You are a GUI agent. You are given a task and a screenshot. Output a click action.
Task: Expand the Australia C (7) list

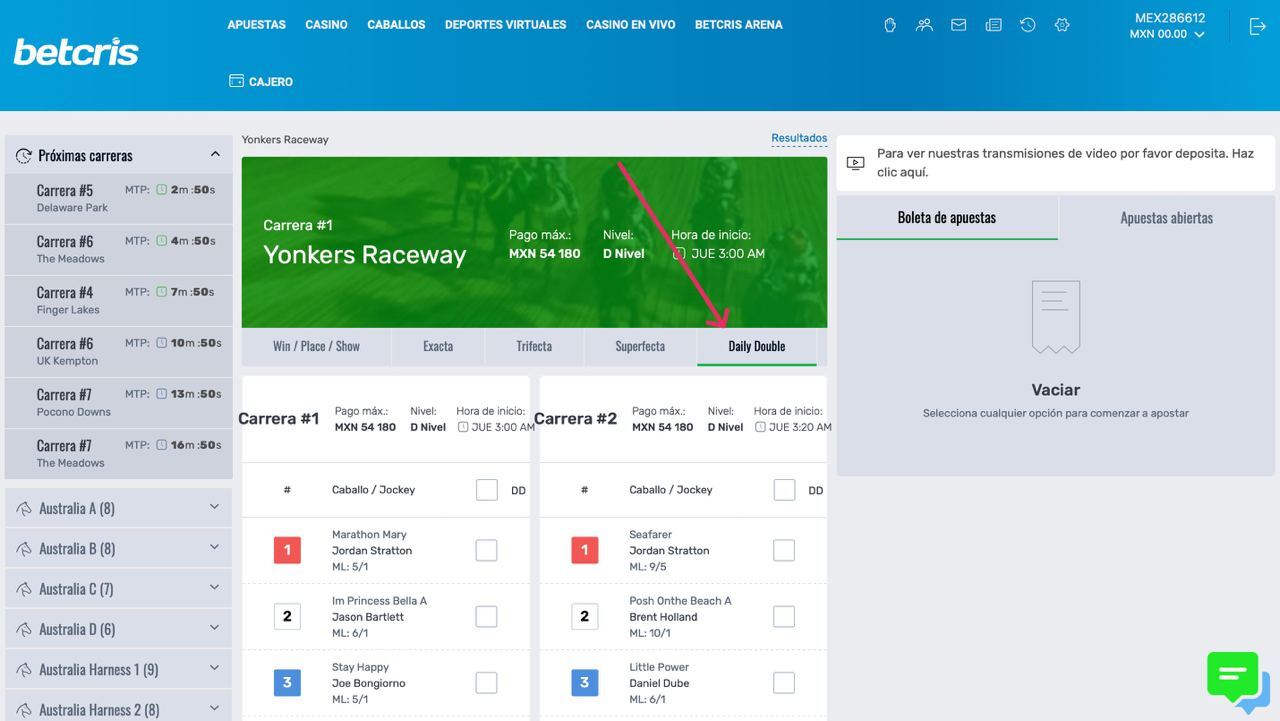(214, 588)
